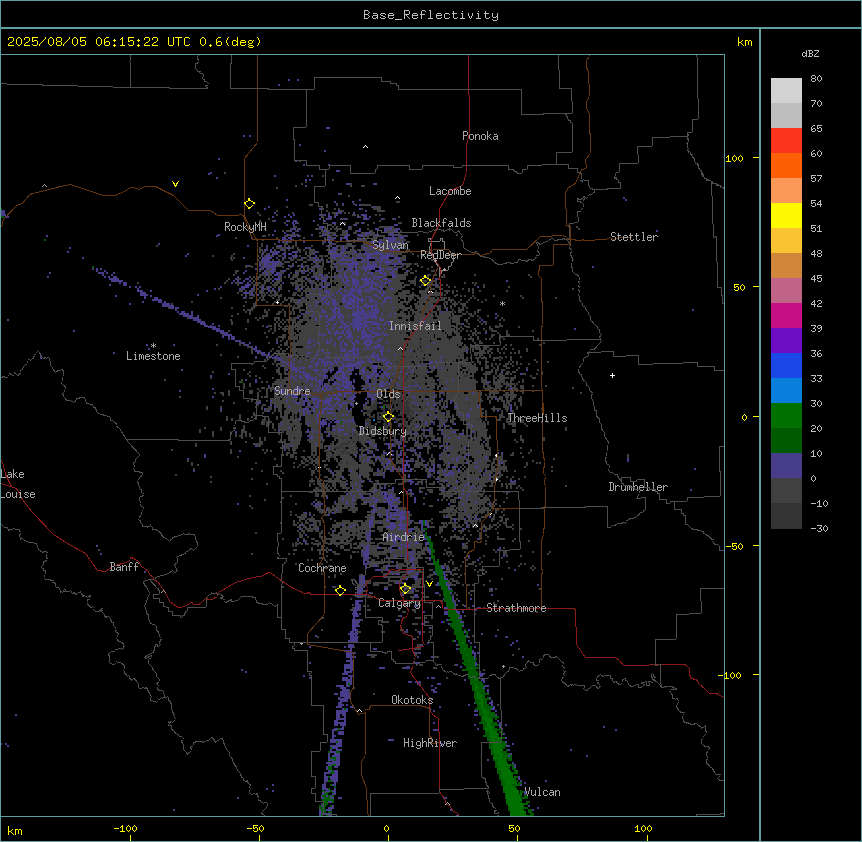
Task: Click the Strathmore city label
Action: [x=516, y=608]
